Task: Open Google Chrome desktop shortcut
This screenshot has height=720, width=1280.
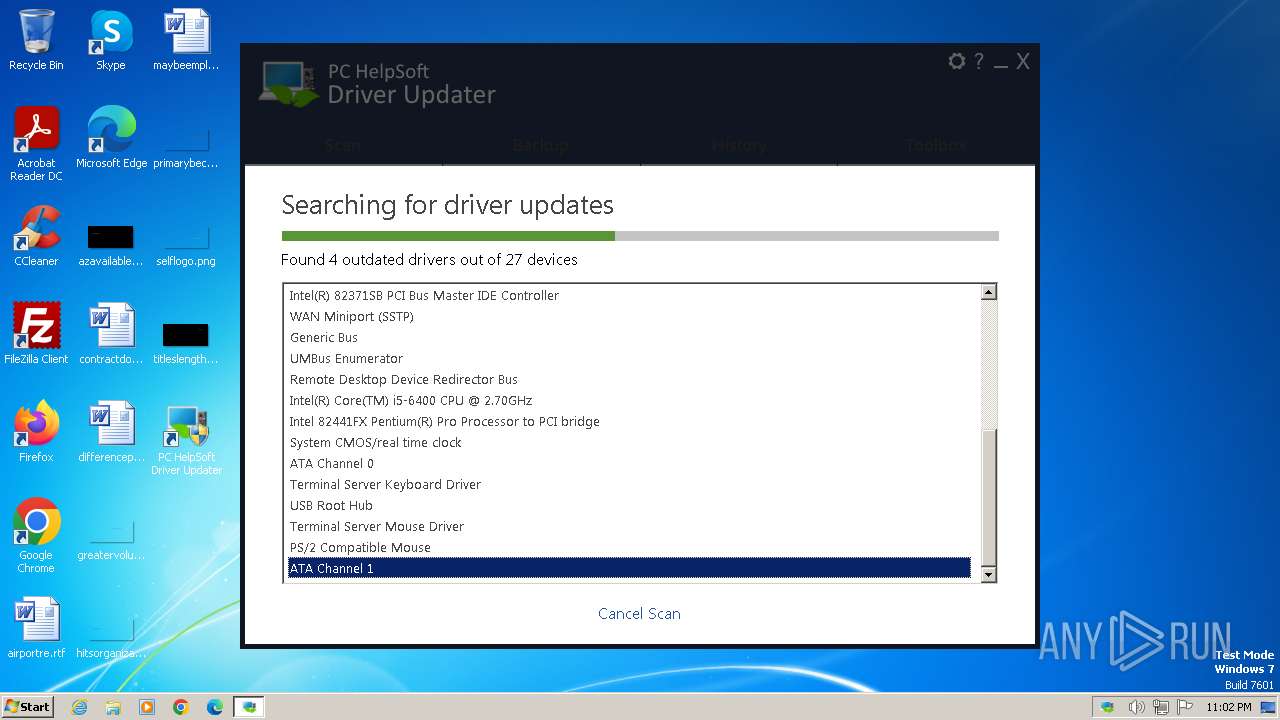Action: pos(36,536)
